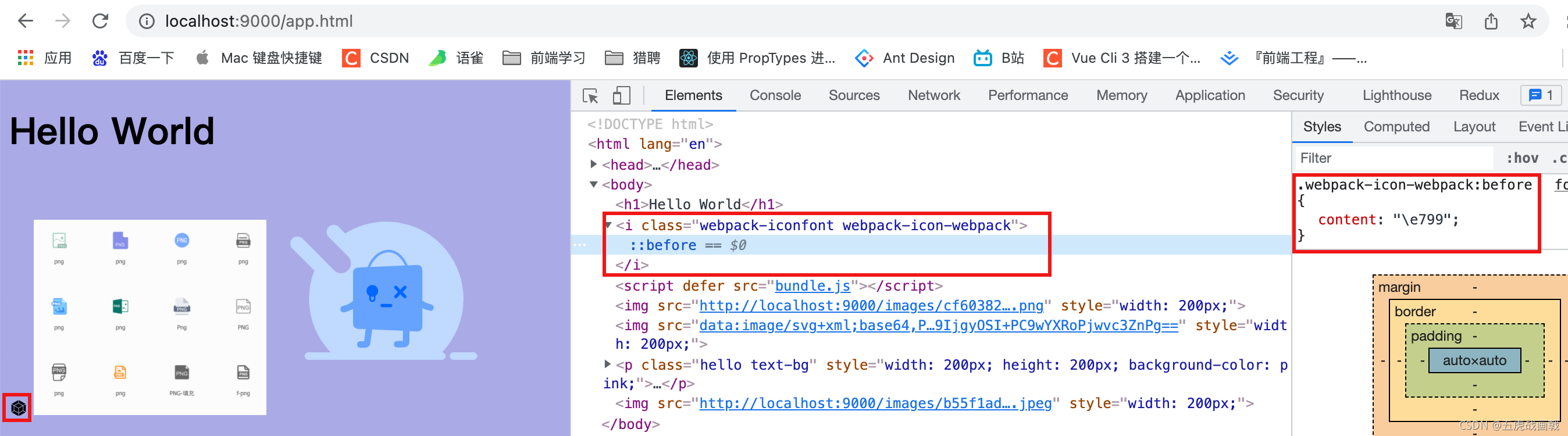Open the 使用 PropTypes bookmark
1568x436 pixels.
point(757,58)
